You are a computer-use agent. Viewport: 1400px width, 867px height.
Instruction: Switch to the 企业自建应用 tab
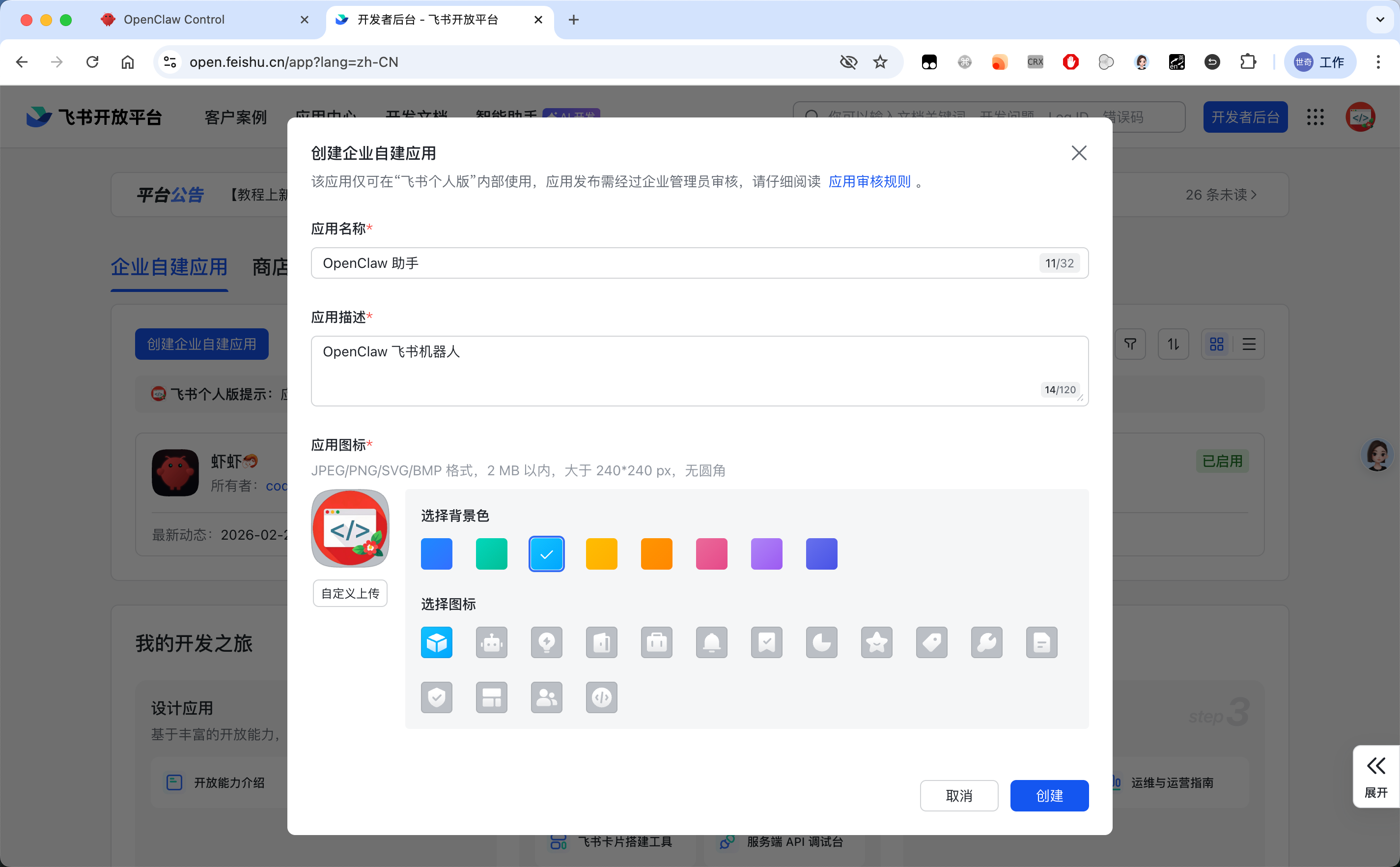pos(169,267)
